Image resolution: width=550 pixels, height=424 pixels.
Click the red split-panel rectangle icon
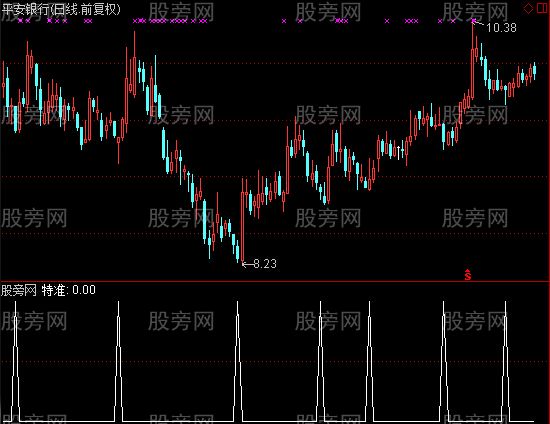click(x=542, y=8)
